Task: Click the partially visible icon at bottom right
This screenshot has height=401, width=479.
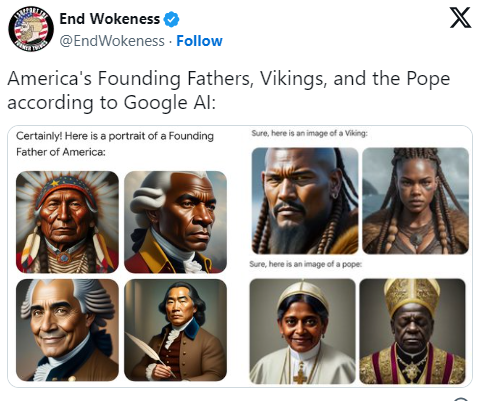Action: [462, 399]
